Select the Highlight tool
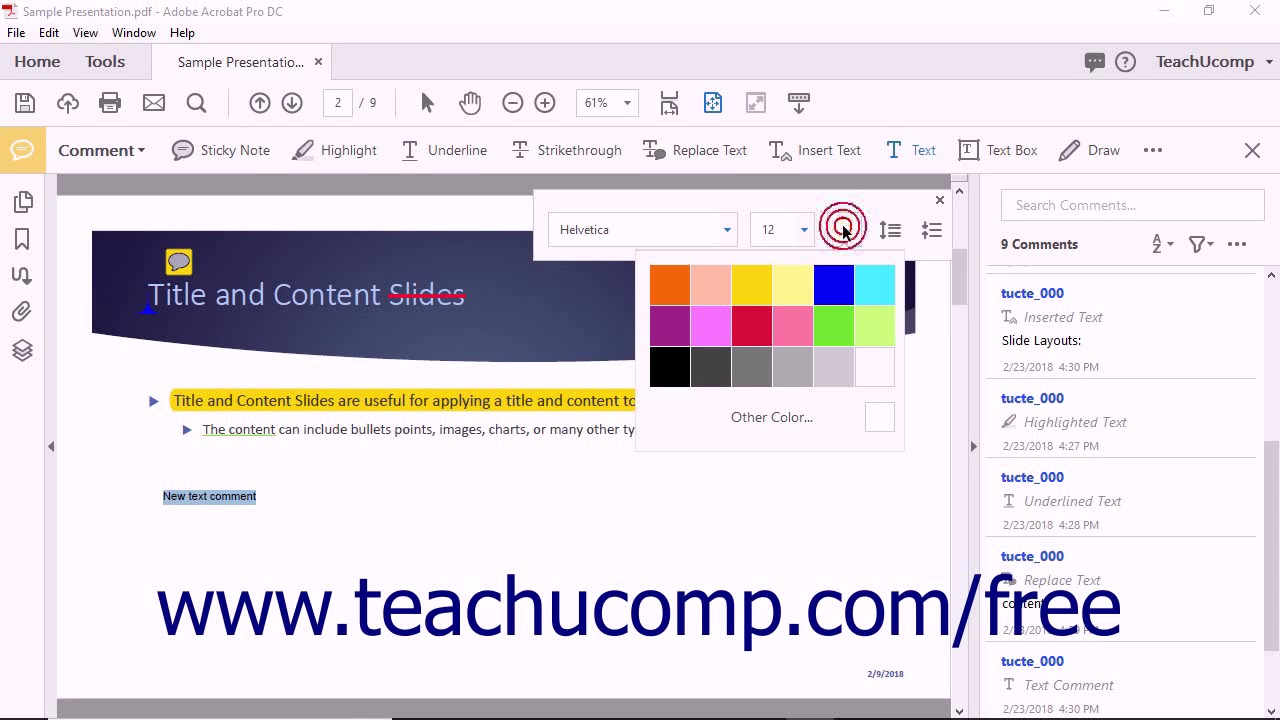Screen dimensions: 1280x720 tap(335, 150)
